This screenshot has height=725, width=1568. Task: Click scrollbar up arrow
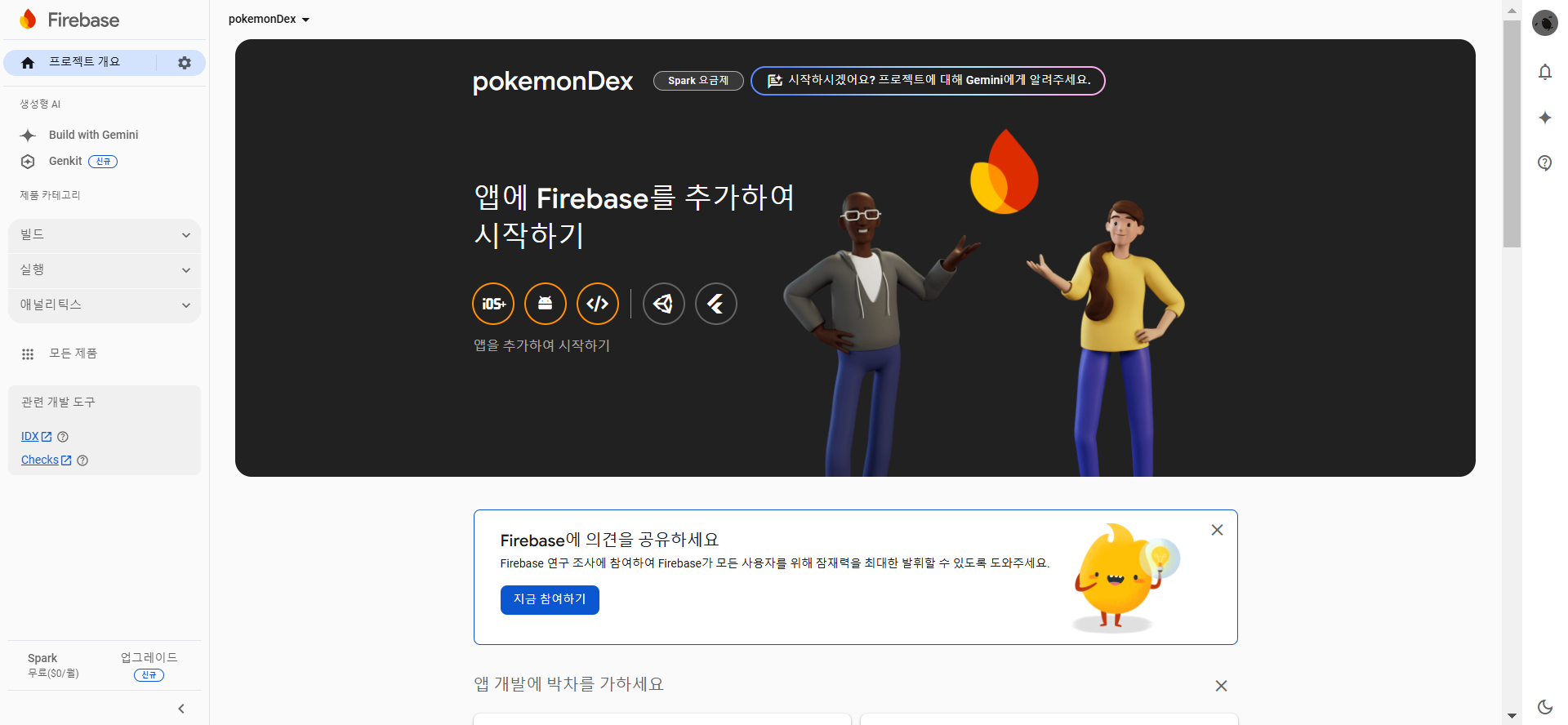(x=1512, y=10)
